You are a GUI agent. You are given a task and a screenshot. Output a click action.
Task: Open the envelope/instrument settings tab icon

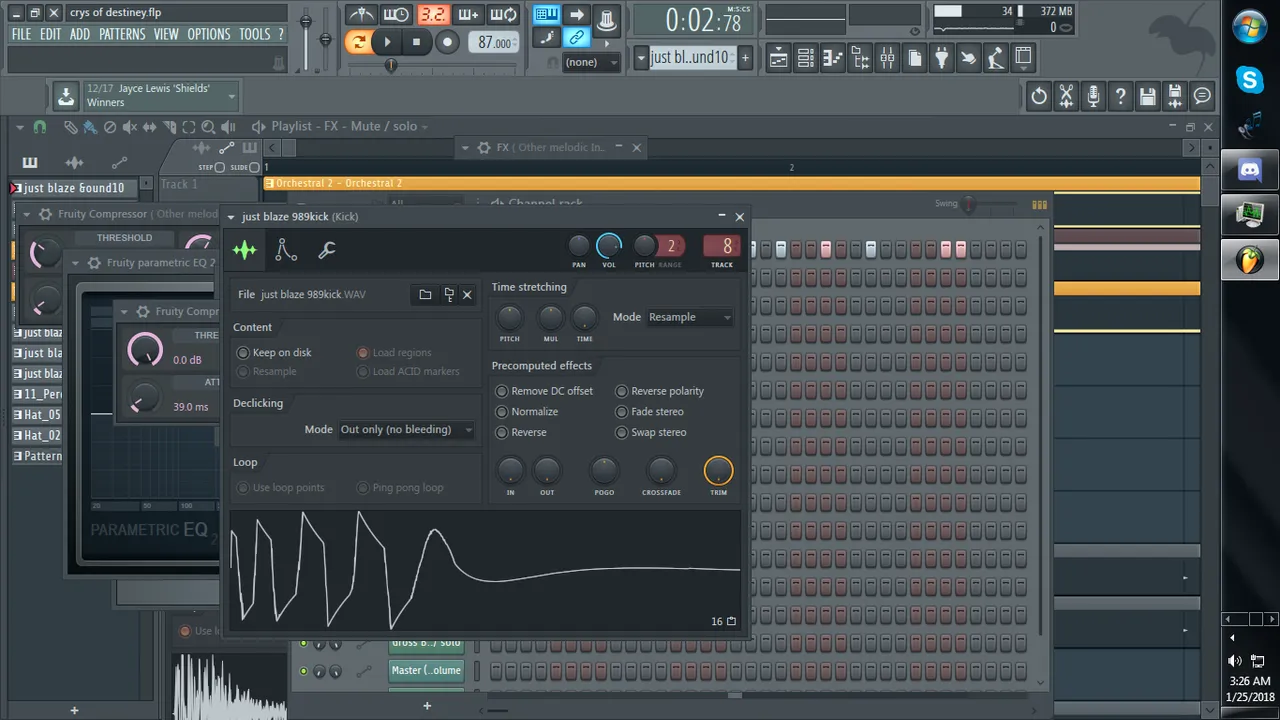pyautogui.click(x=286, y=250)
